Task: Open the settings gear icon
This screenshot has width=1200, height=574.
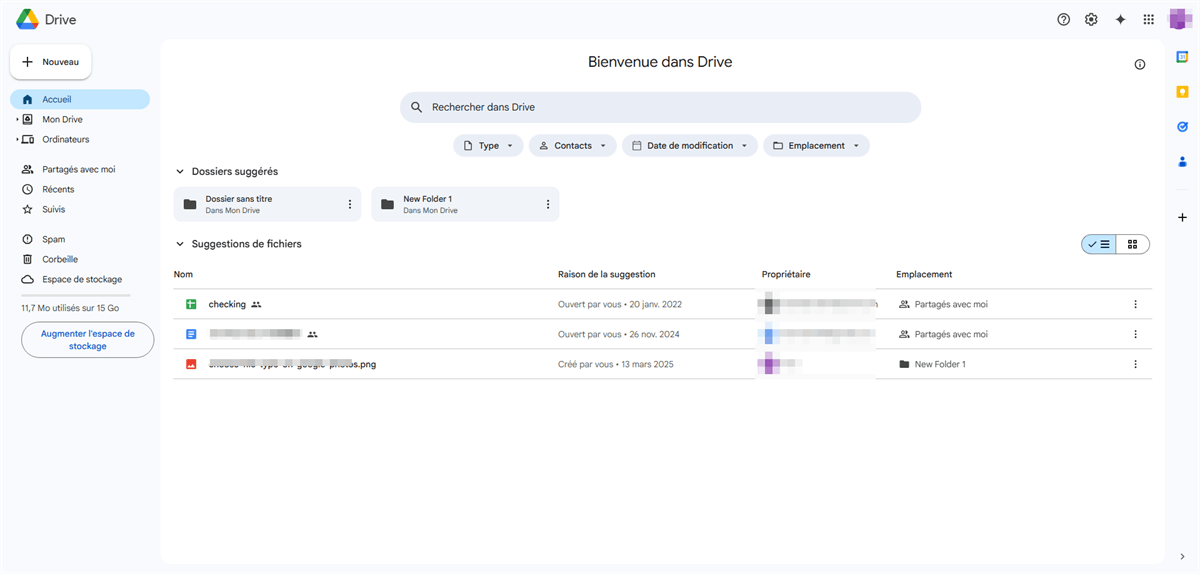Action: [1092, 20]
